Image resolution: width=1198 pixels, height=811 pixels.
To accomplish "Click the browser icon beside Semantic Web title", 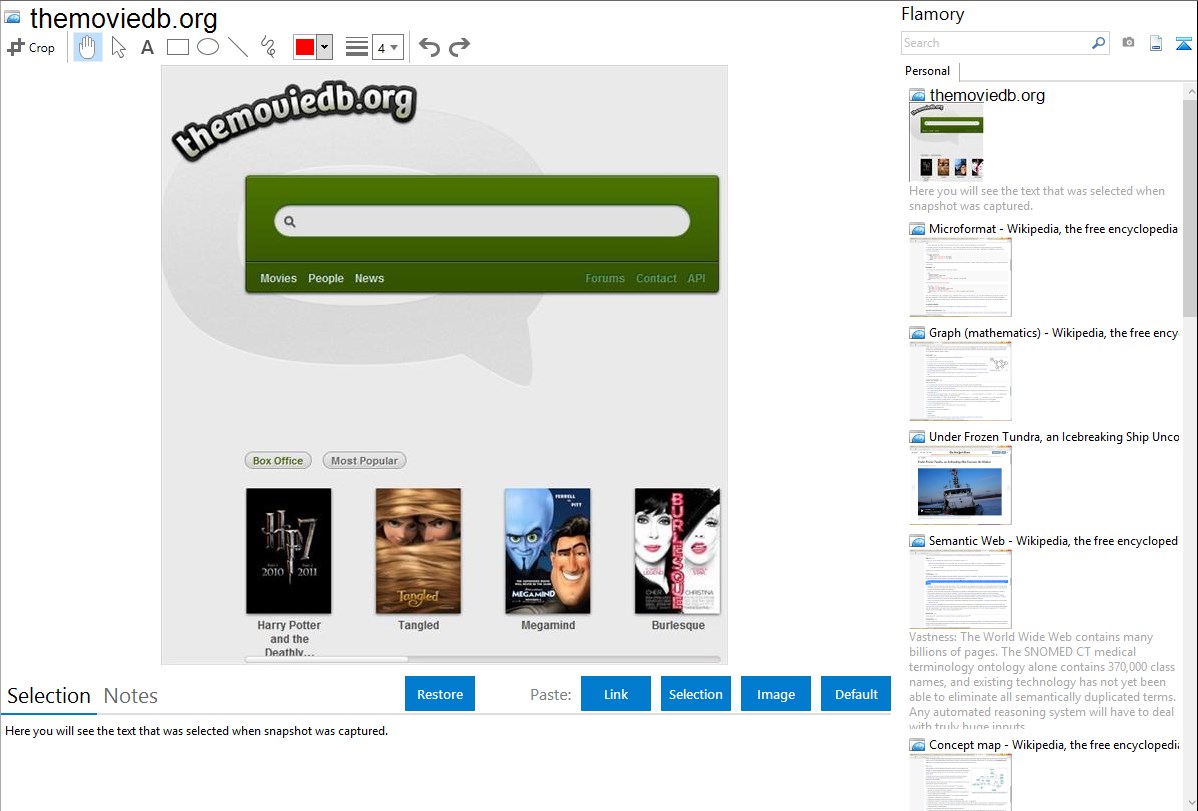I will click(918, 540).
